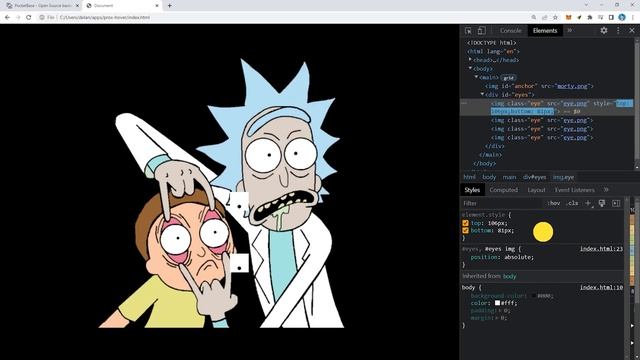Screen dimensions: 640x360
Task: Switch to the PocketBase browser tab
Action: (x=41, y=6)
